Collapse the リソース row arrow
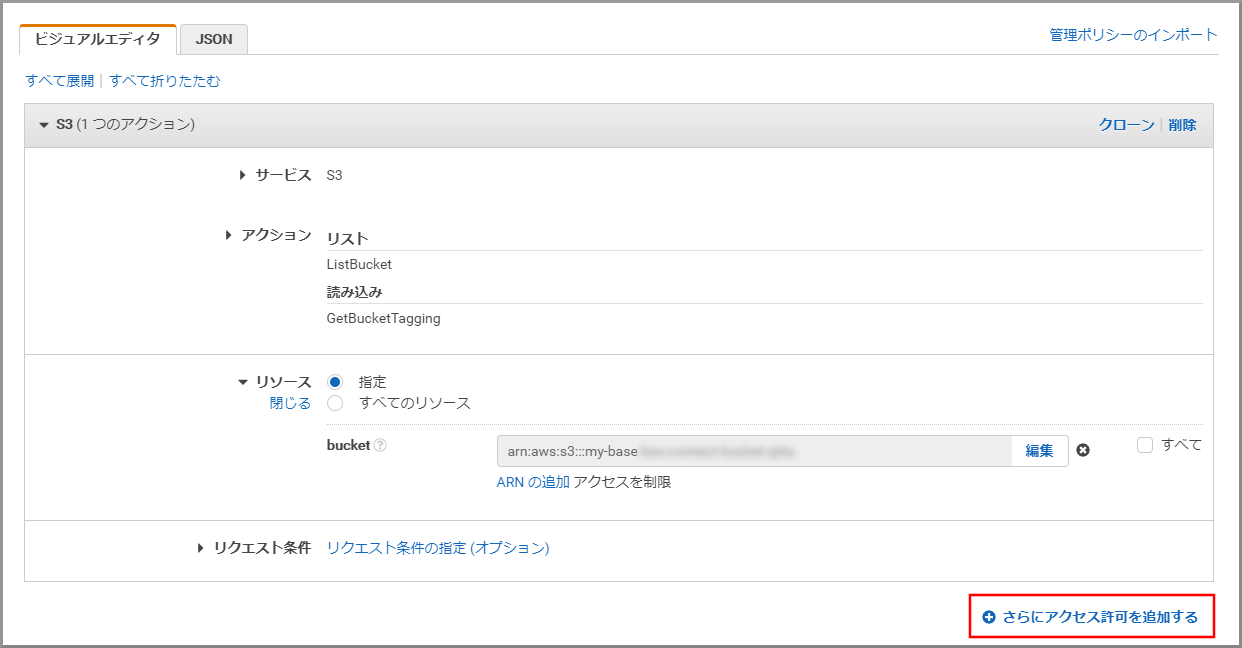This screenshot has height=648, width=1242. (x=243, y=382)
